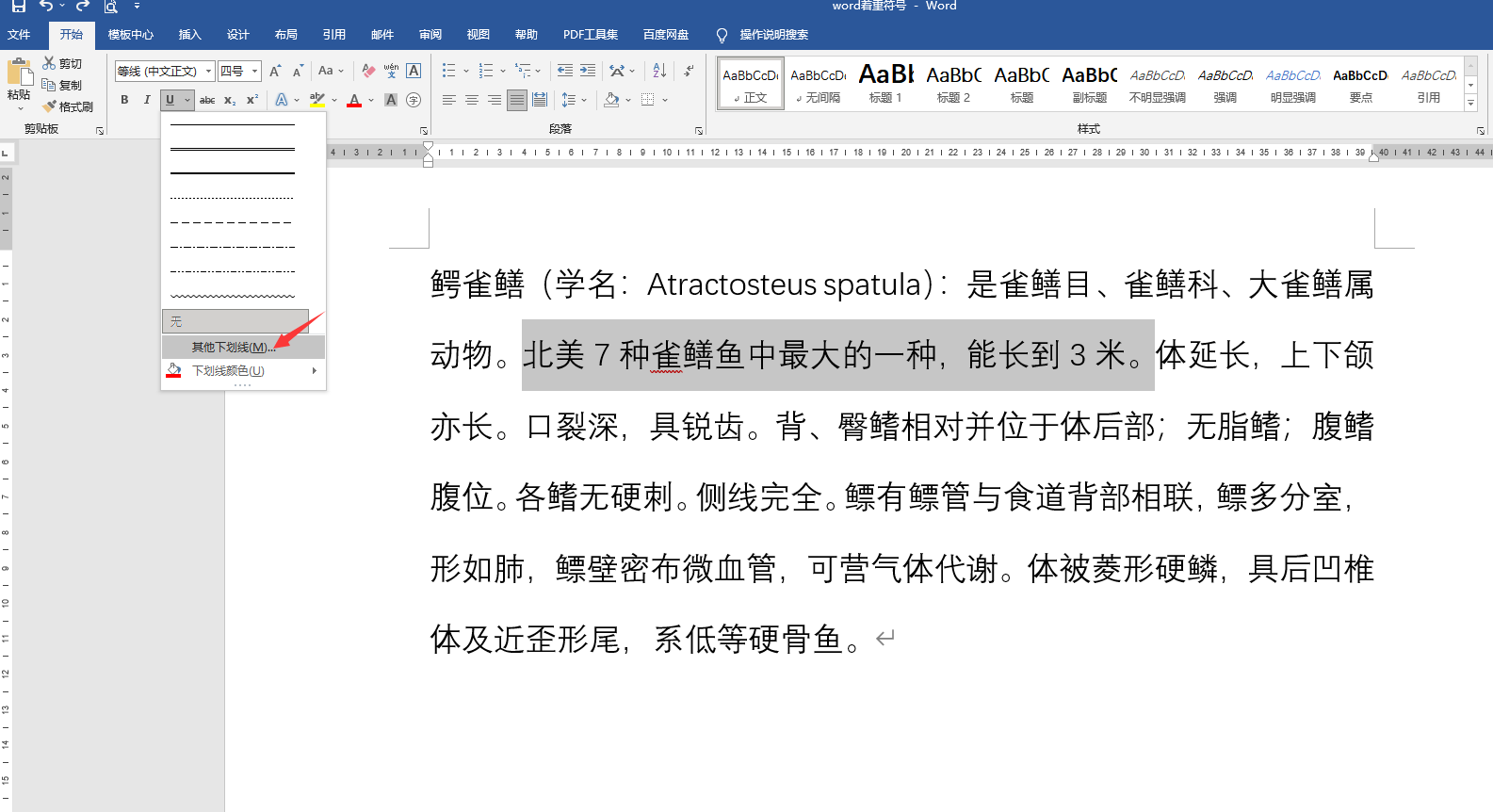The width and height of the screenshot is (1493, 812).
Task: Toggle Bold formatting
Action: click(124, 100)
